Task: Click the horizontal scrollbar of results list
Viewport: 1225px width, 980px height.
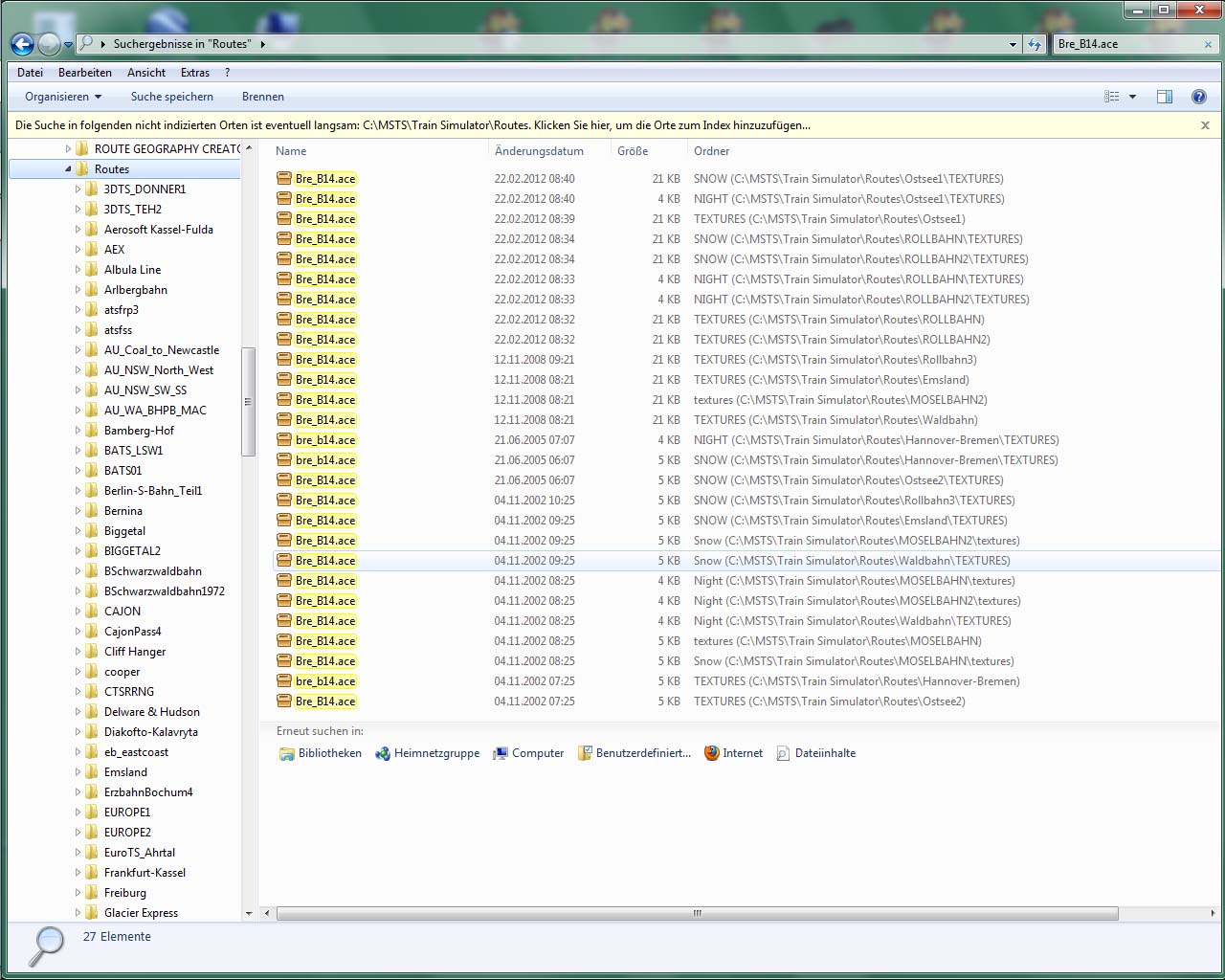Action: click(697, 913)
